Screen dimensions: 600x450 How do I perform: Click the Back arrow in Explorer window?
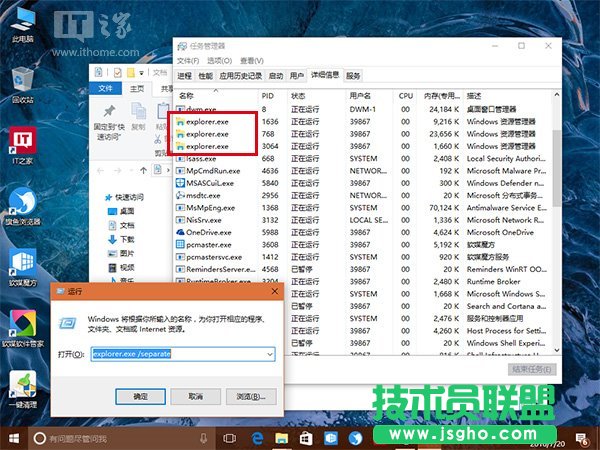point(100,170)
